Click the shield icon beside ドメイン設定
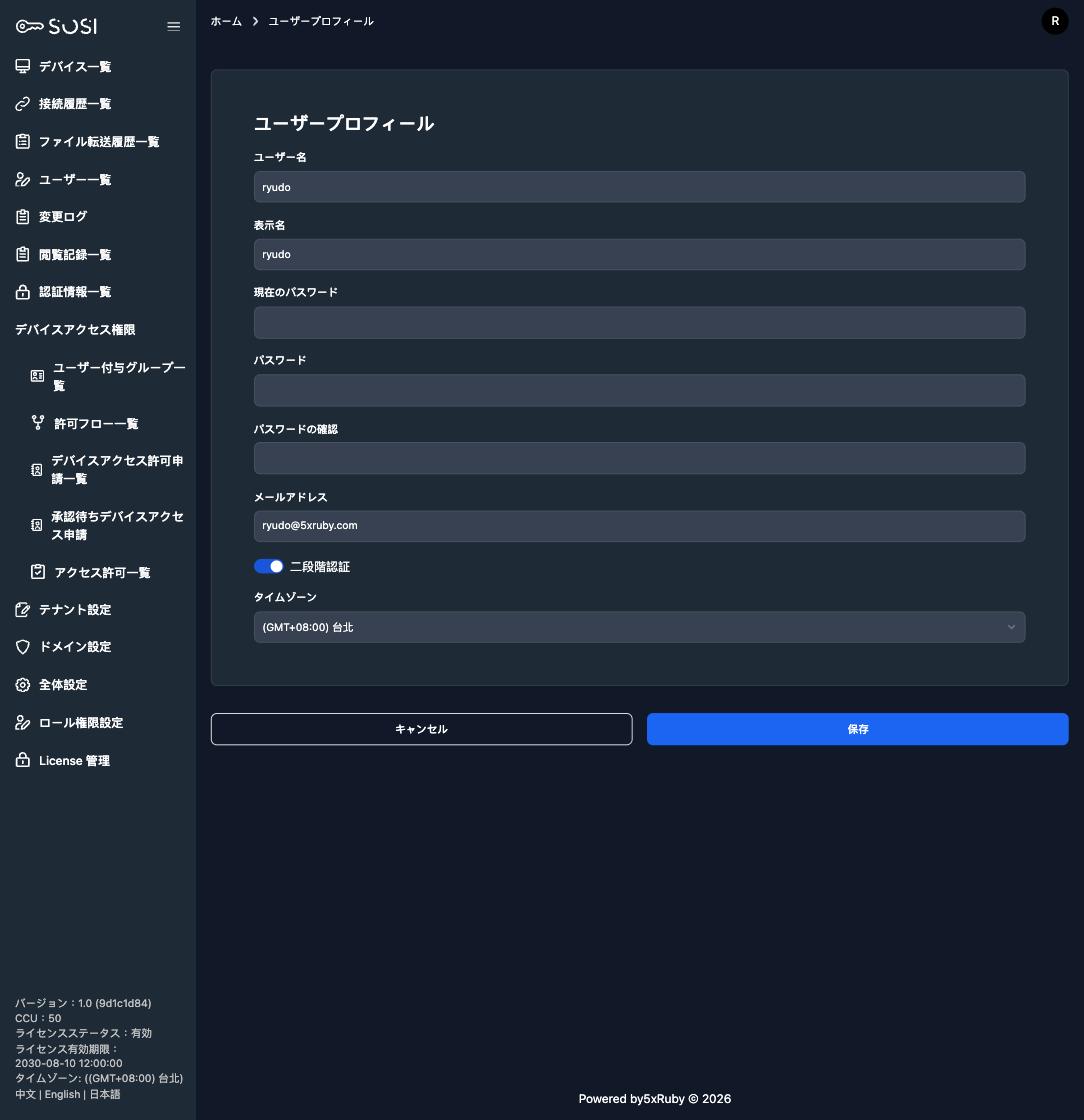 (23, 646)
